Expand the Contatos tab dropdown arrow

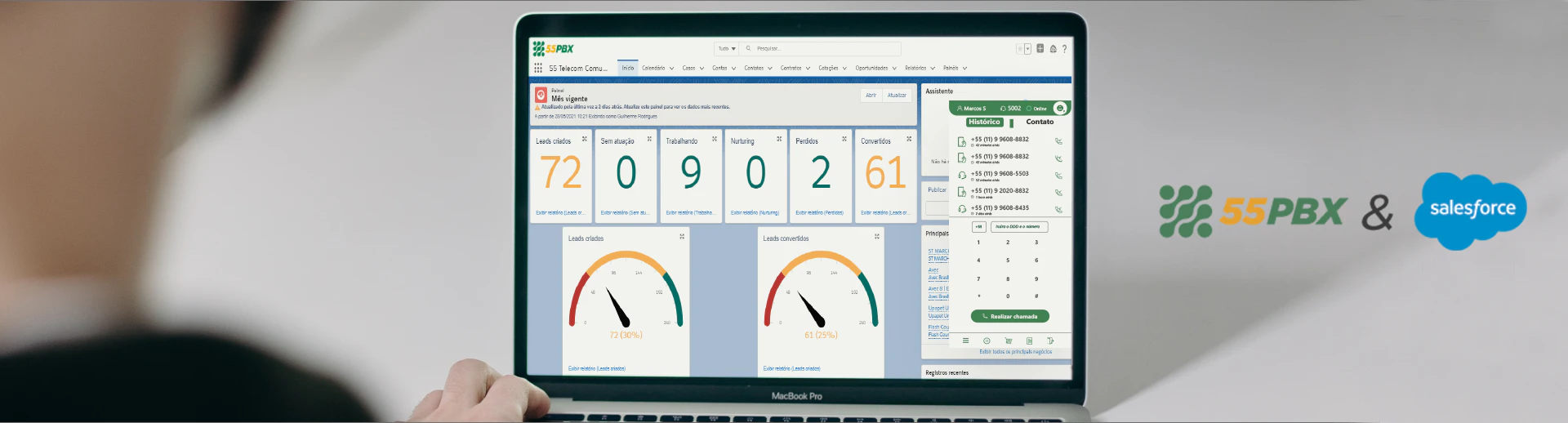(771, 69)
